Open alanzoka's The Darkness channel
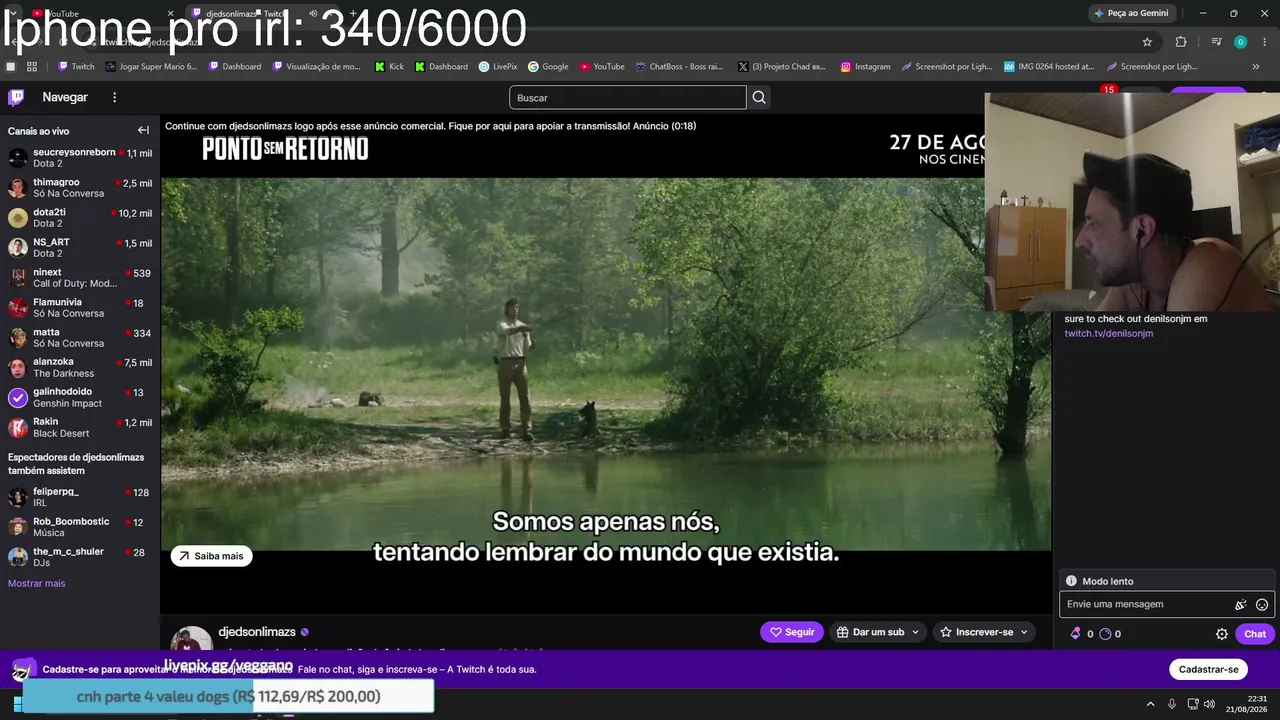The width and height of the screenshot is (1280, 720). (80, 367)
